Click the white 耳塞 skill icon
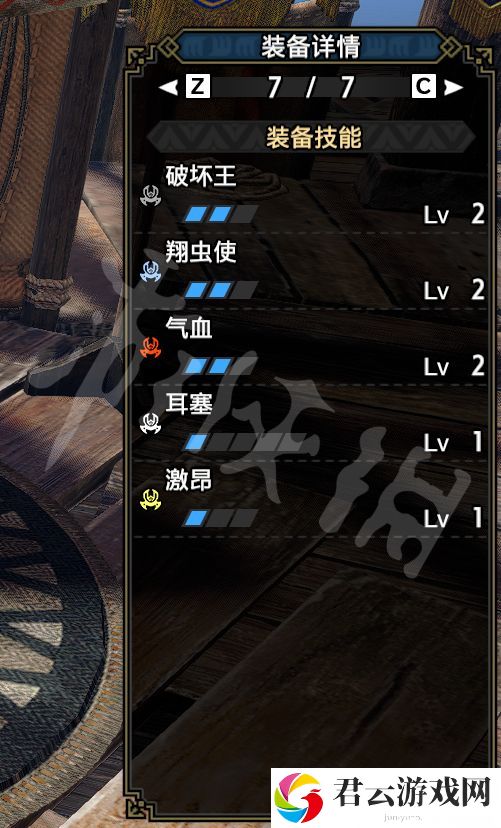The width and height of the screenshot is (501, 828). point(150,424)
